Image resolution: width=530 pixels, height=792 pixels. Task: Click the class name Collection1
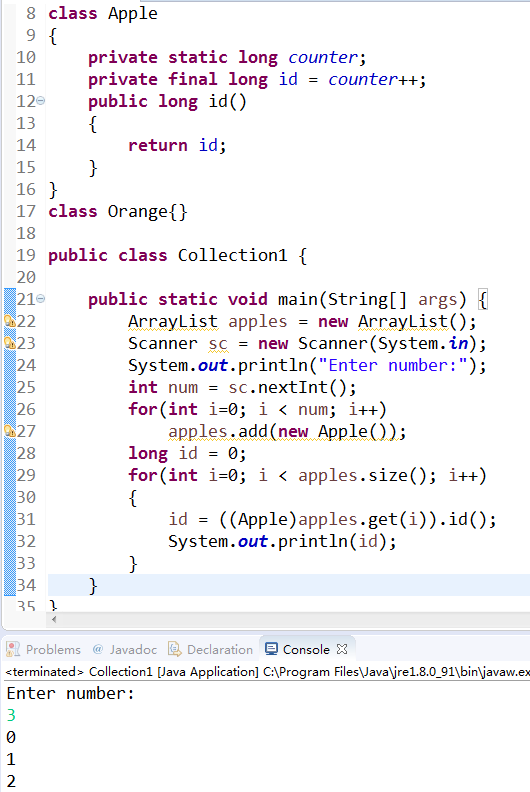click(232, 256)
